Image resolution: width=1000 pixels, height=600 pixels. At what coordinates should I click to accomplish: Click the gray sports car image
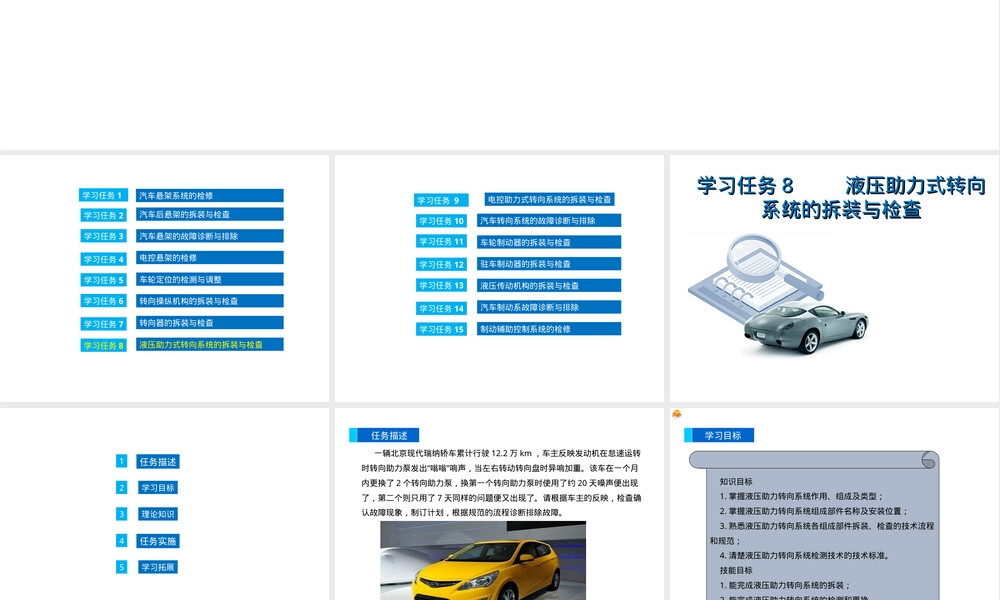tap(805, 328)
